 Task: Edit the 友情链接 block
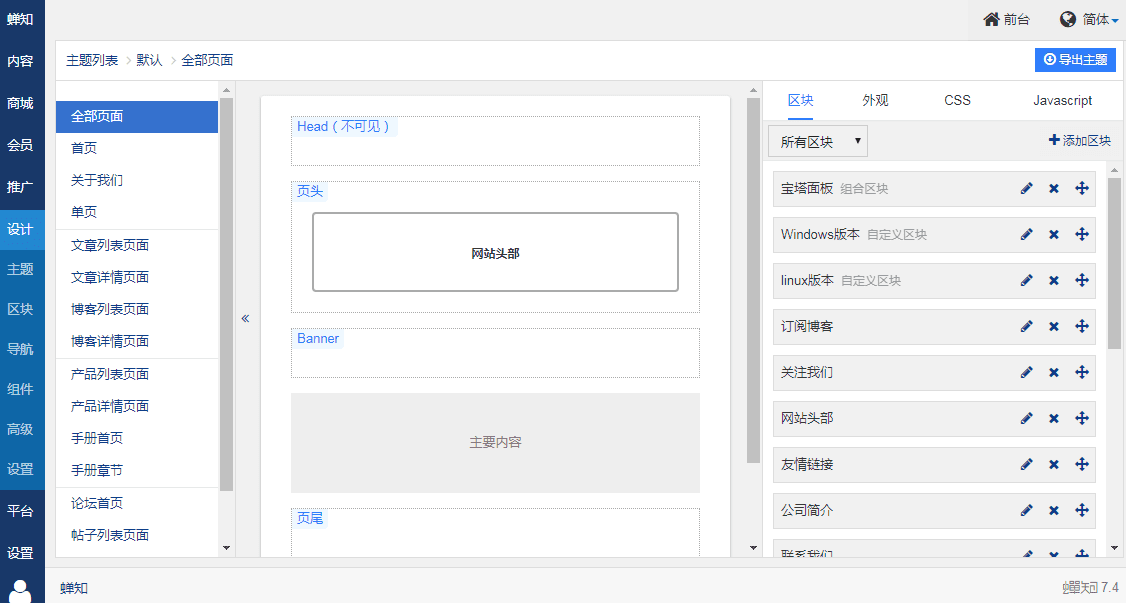click(1026, 465)
